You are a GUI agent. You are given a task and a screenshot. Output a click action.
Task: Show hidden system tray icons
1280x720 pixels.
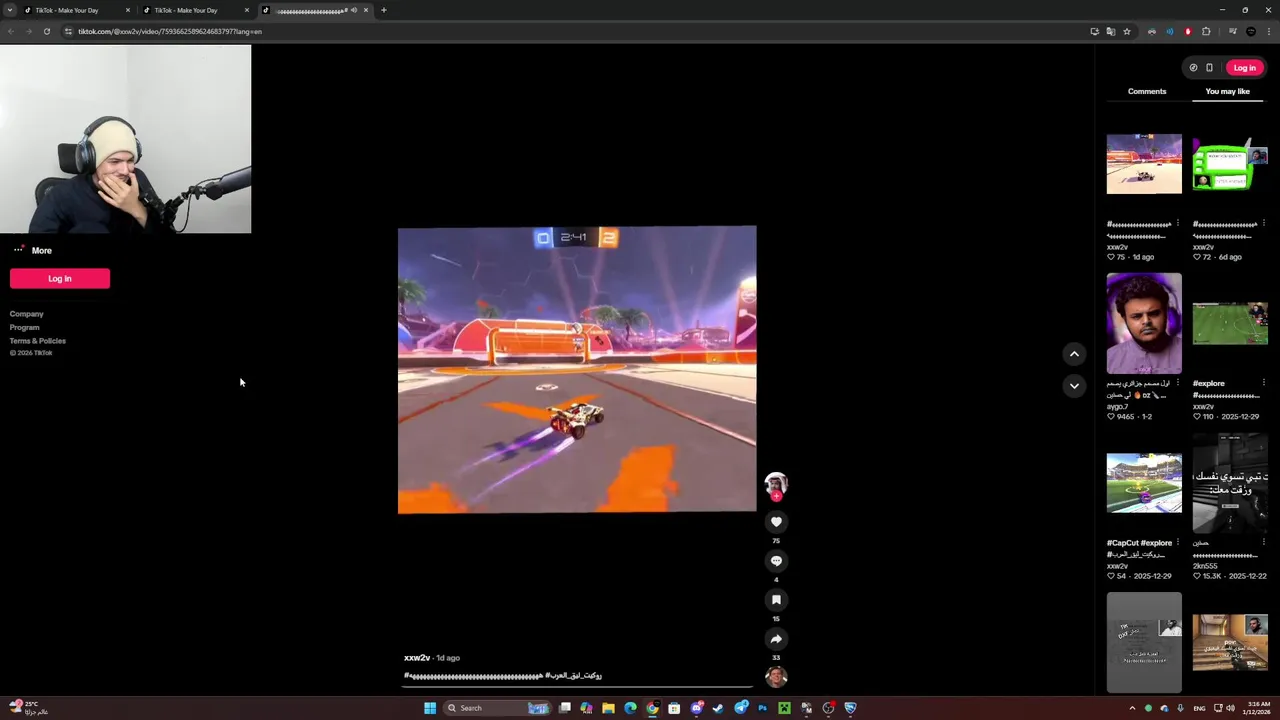pyautogui.click(x=1132, y=708)
